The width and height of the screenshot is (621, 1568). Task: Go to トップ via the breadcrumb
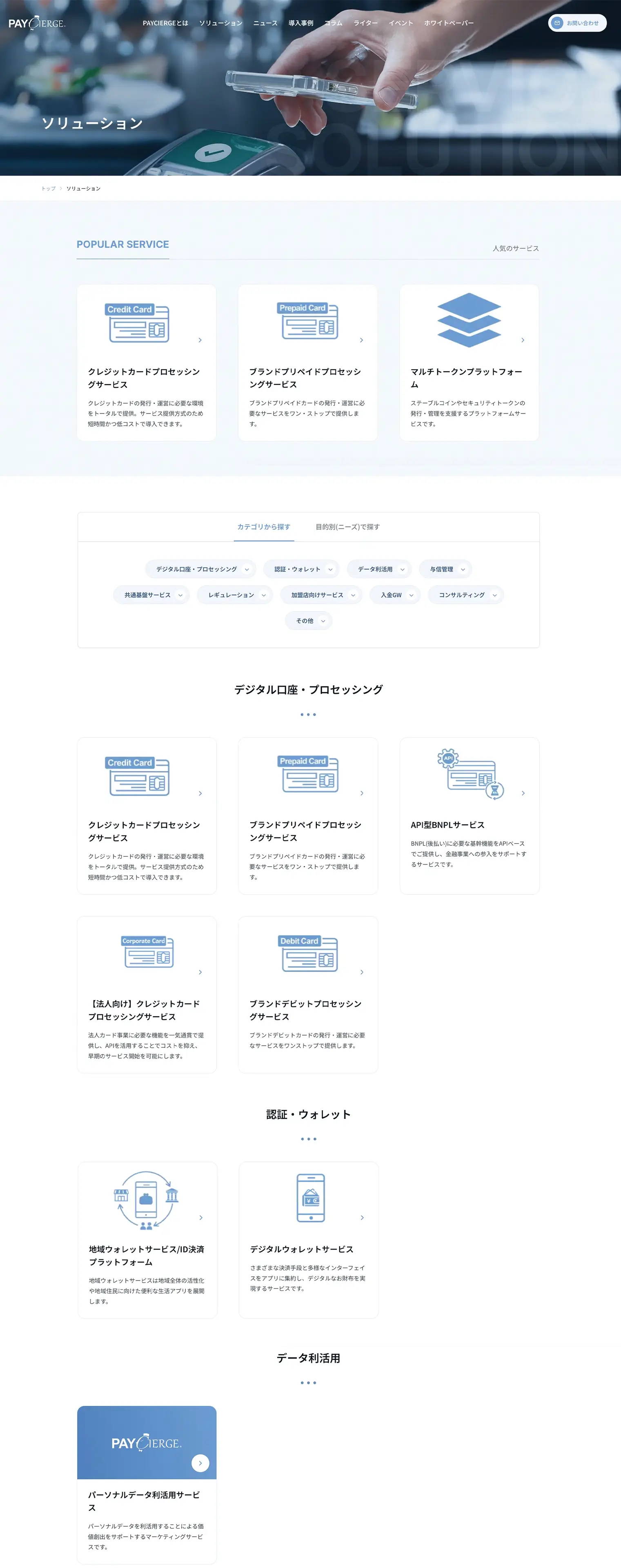[48, 189]
